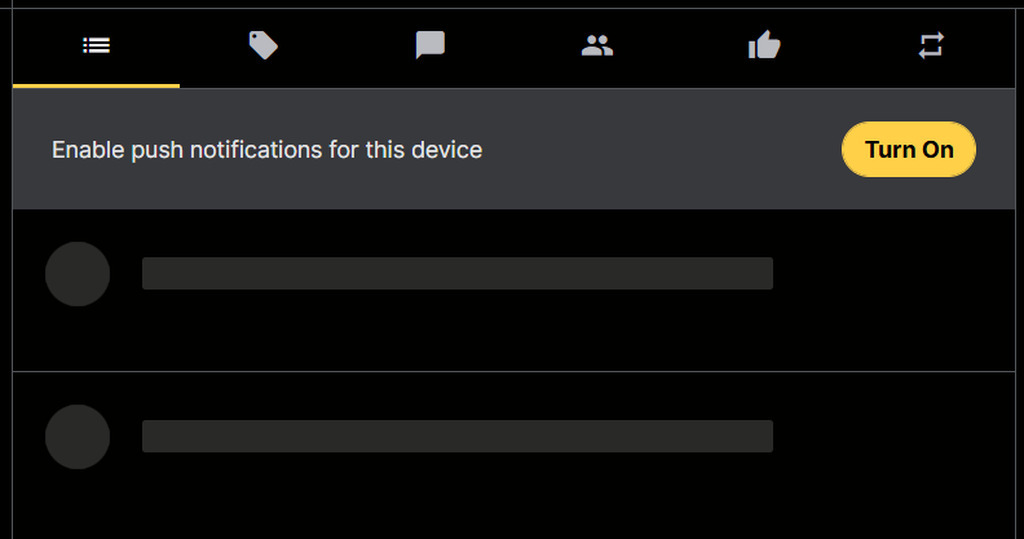Open the all notifications list tab
The height and width of the screenshot is (539, 1024).
(96, 46)
